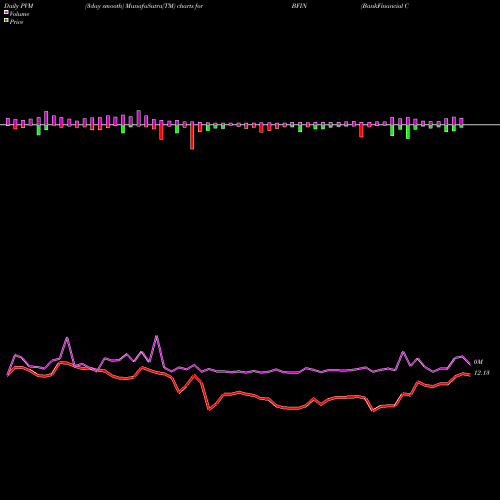This screenshot has width=500, height=500.
Task: Click the 'BFIN' ticker symbol
Action: point(299,6)
